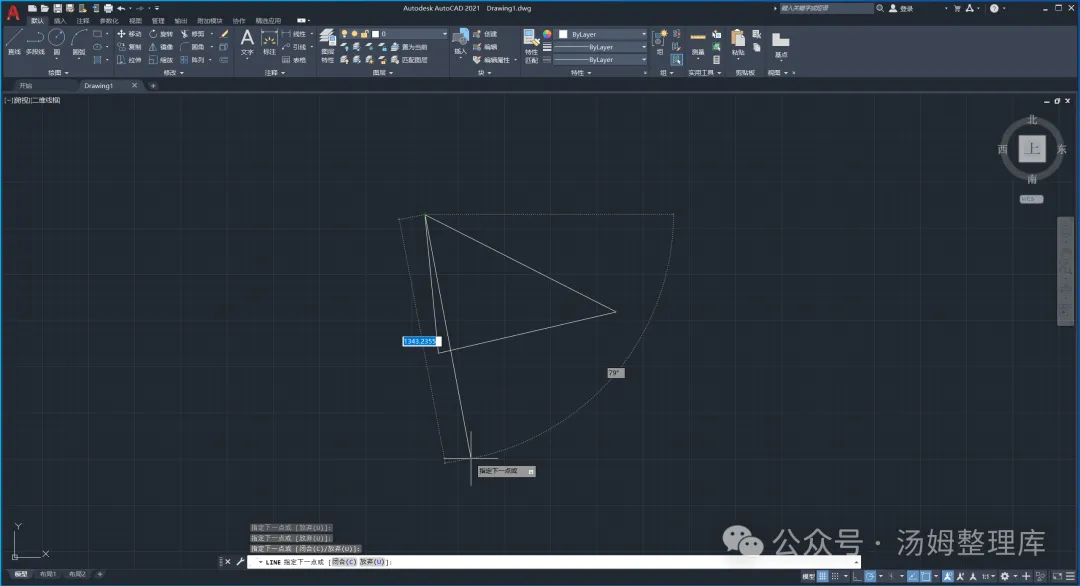Toggle clean screen icon in status bar

click(1058, 576)
